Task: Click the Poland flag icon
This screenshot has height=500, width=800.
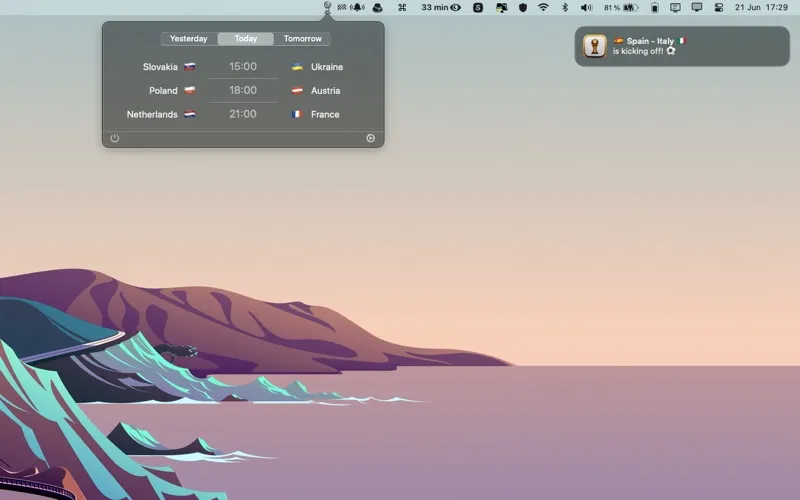Action: tap(190, 91)
